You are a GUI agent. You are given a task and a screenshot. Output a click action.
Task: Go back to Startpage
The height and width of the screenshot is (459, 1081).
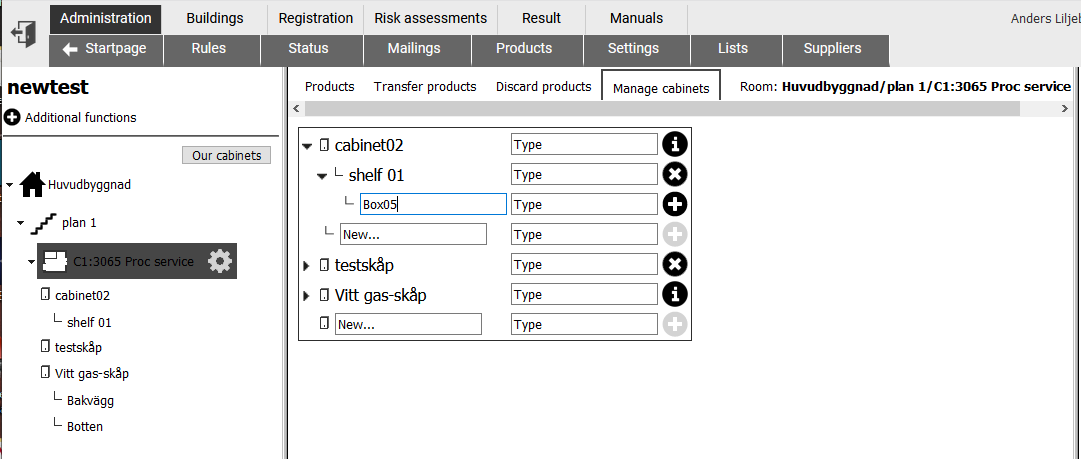point(105,49)
